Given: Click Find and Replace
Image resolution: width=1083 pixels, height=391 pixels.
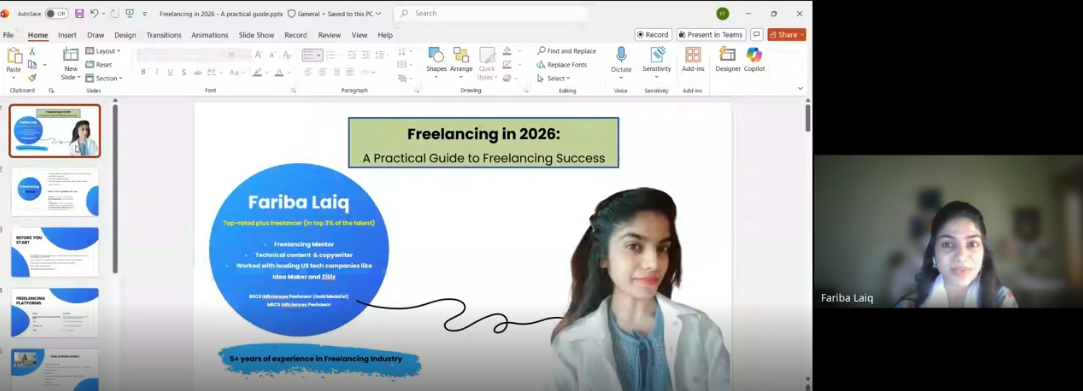Looking at the screenshot, I should click(x=566, y=51).
